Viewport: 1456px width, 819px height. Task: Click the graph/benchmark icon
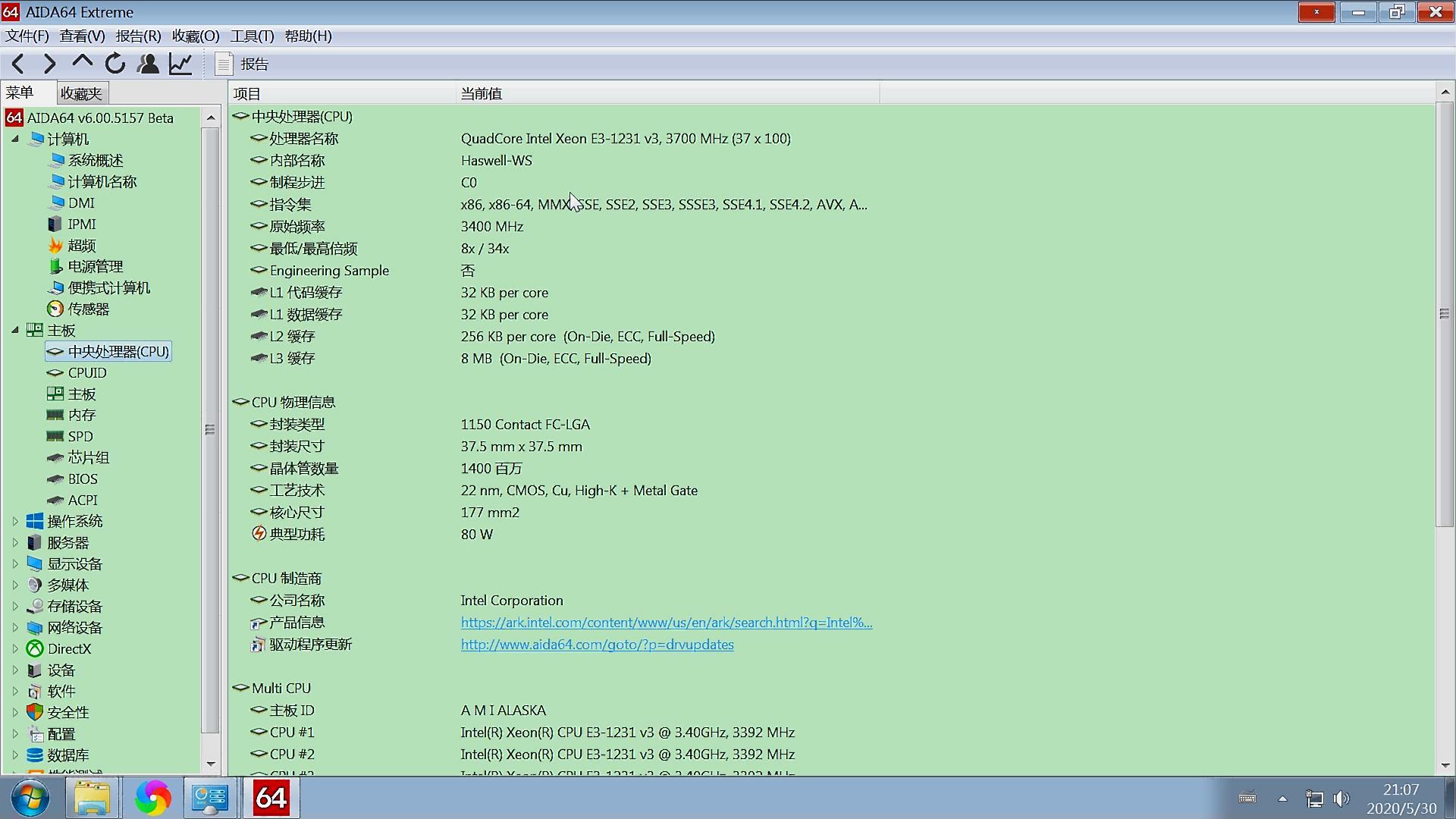180,63
